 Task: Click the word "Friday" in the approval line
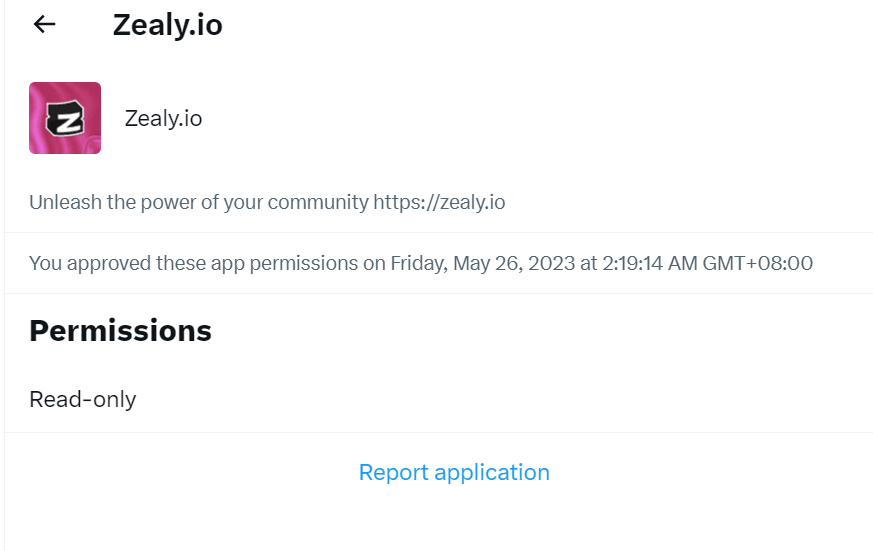pos(419,264)
